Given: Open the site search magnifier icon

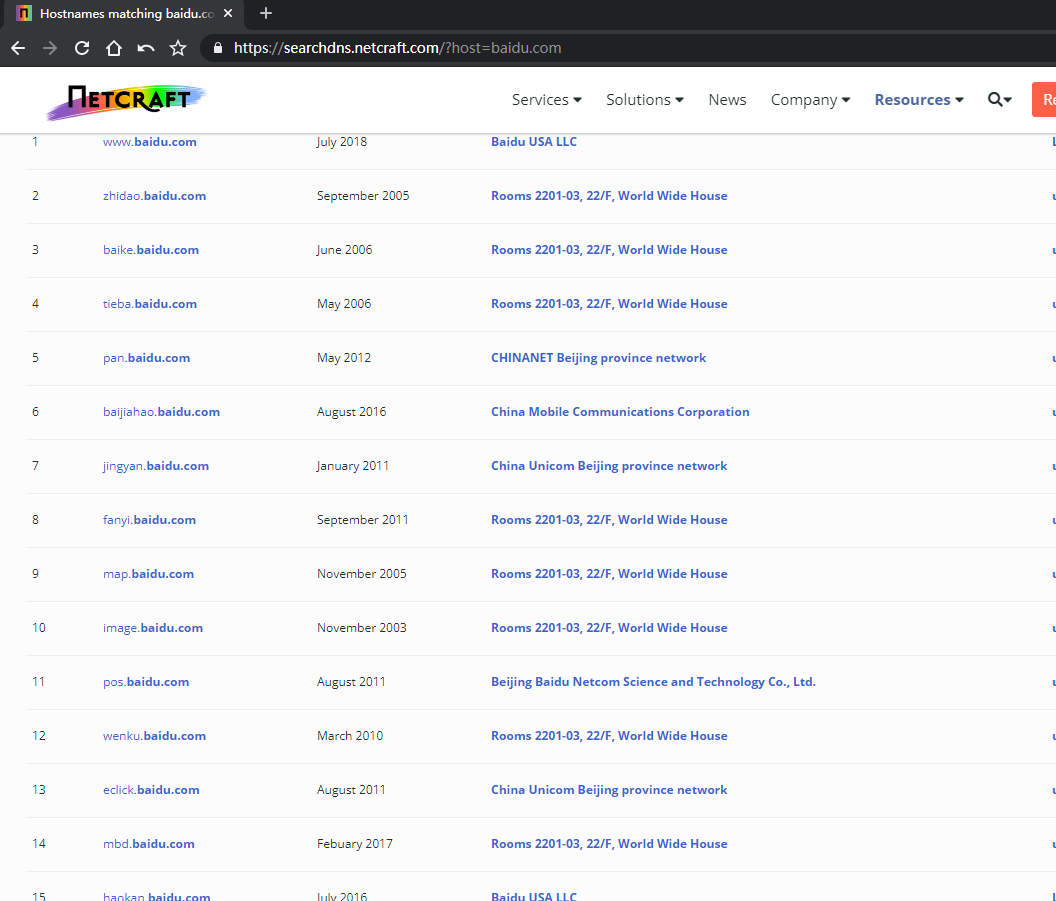Looking at the screenshot, I should 999,100.
